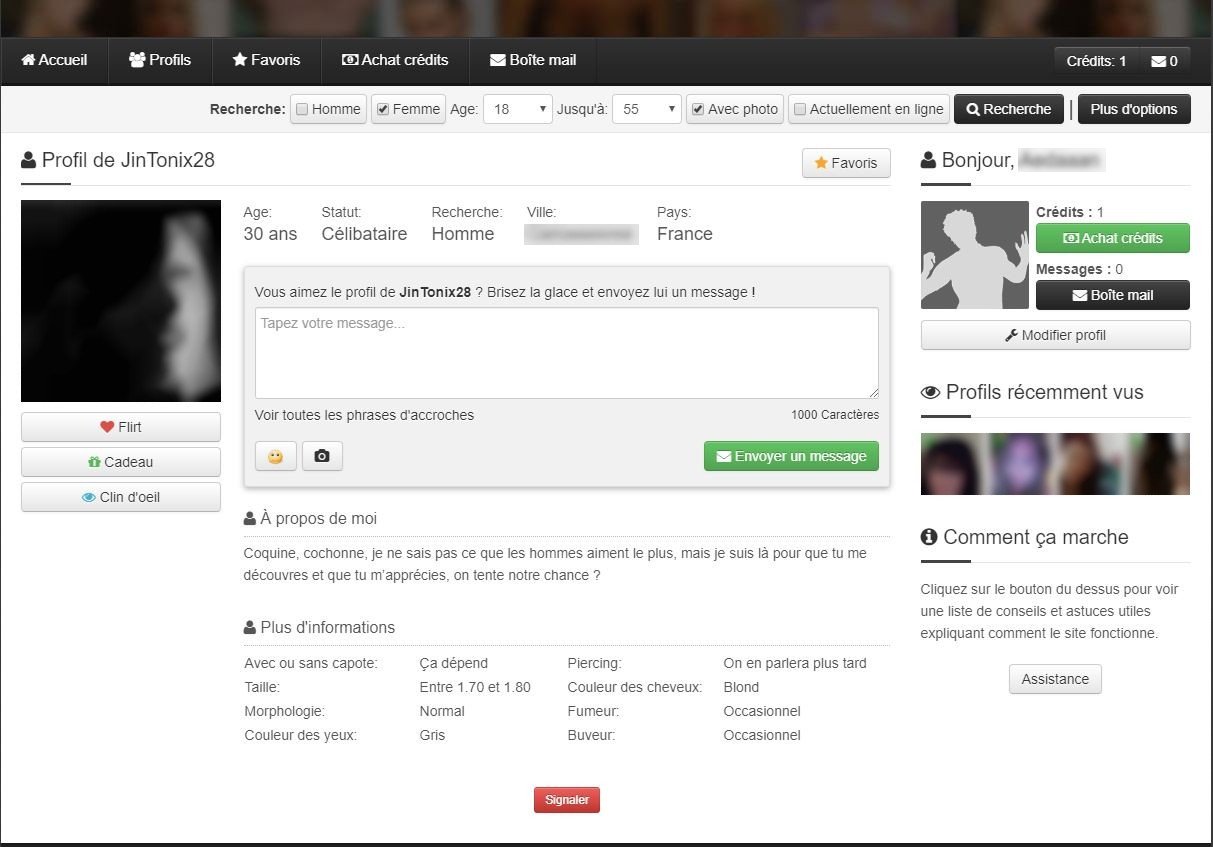Click the emoji smiley icon button

(275, 456)
